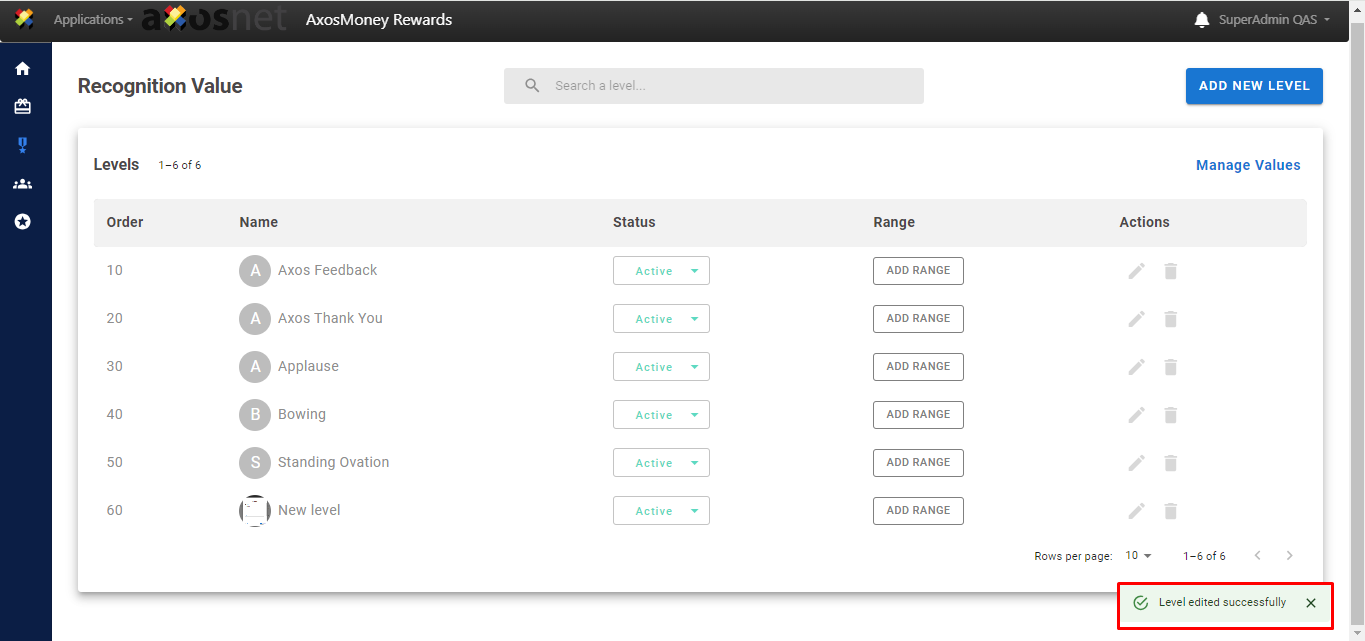
Task: Focus the Search a level field
Action: 713,86
